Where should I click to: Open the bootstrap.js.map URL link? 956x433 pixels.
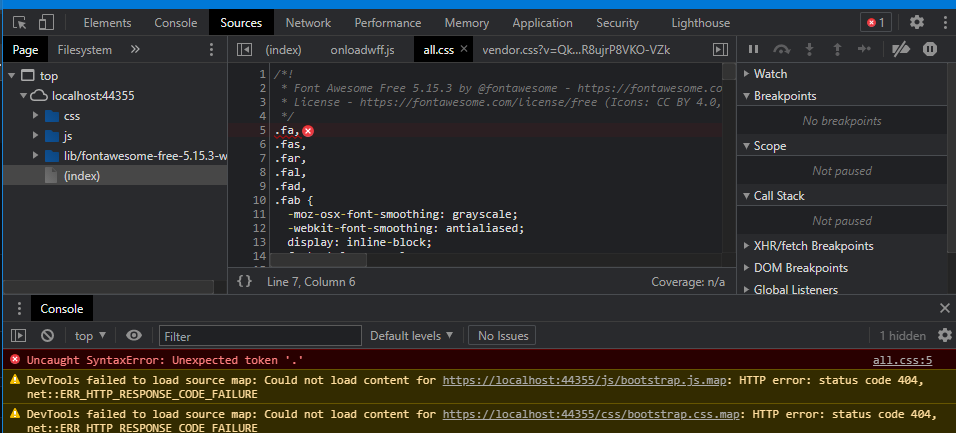584,380
